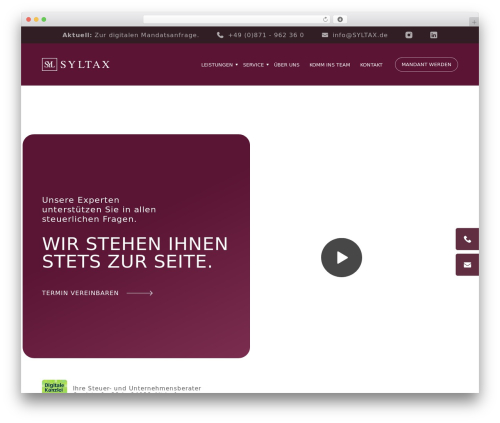Viewport: 500px width, 423px height.
Task: Tap the floating mail button on the right edge
Action: 467,265
